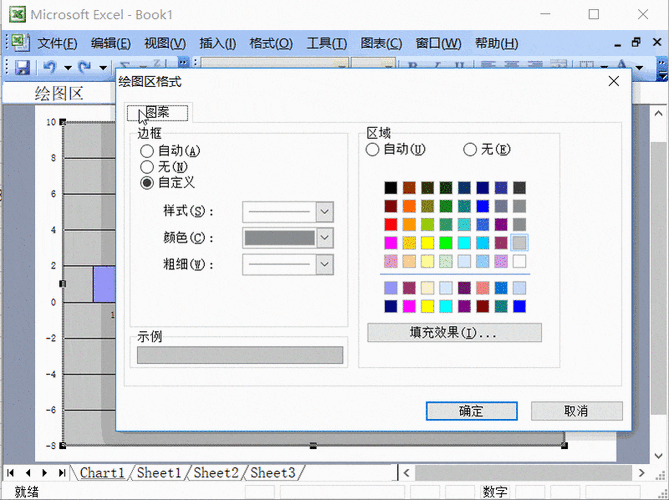
Task: Open the 格式(O) menu
Action: pos(271,43)
